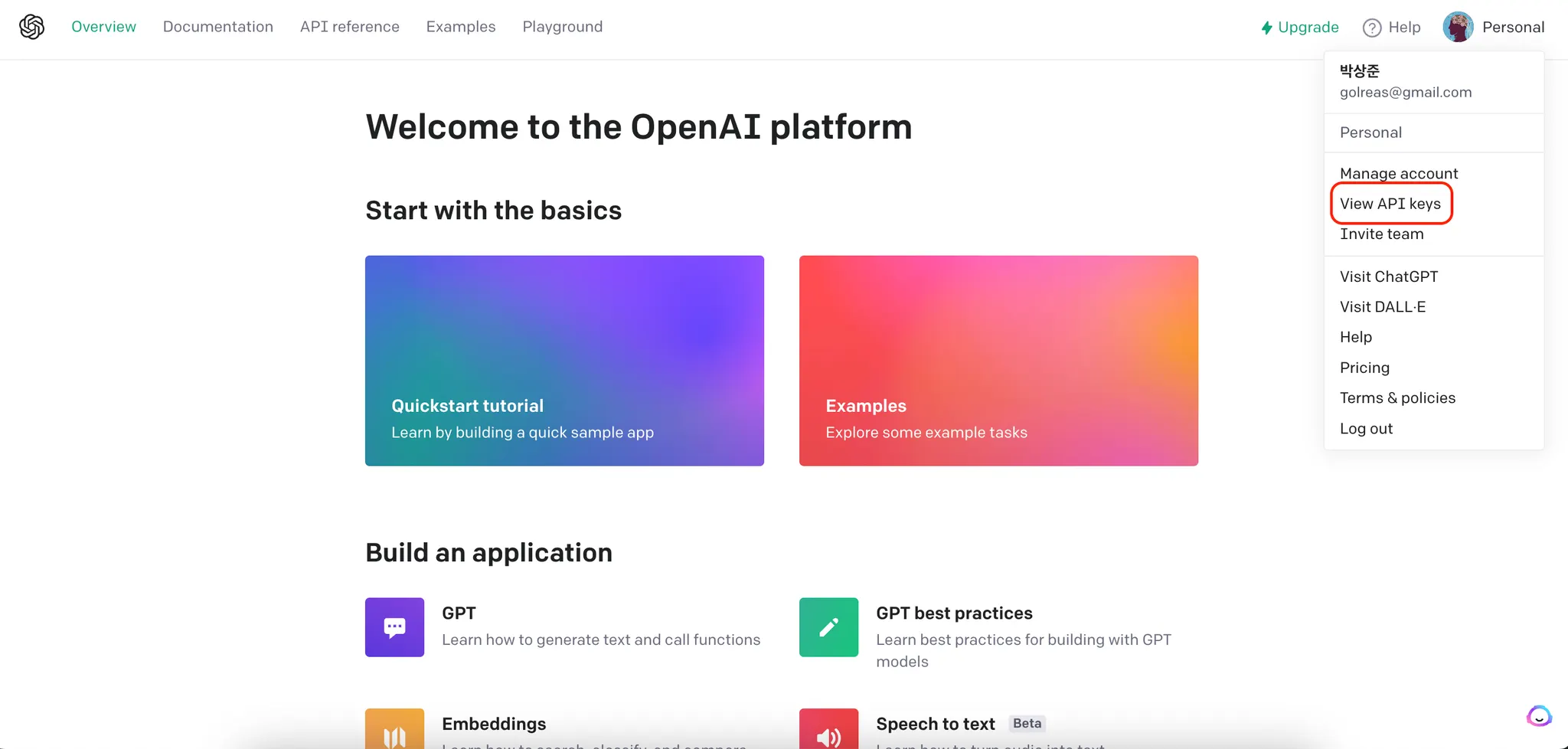The image size is (1568, 749).
Task: Click the red Speech to text speaker icon
Action: 828,728
